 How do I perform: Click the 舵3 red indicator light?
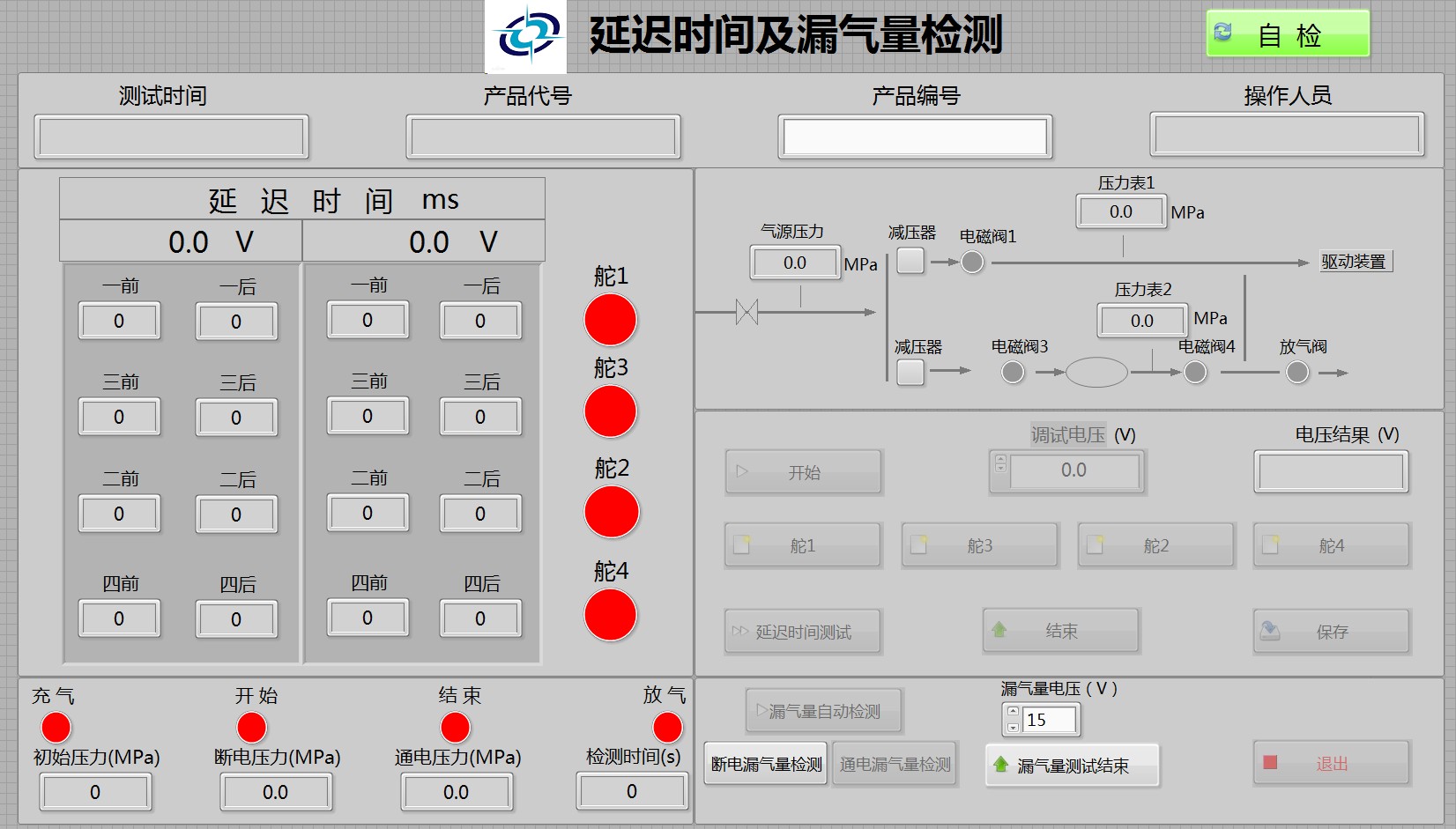click(x=610, y=411)
